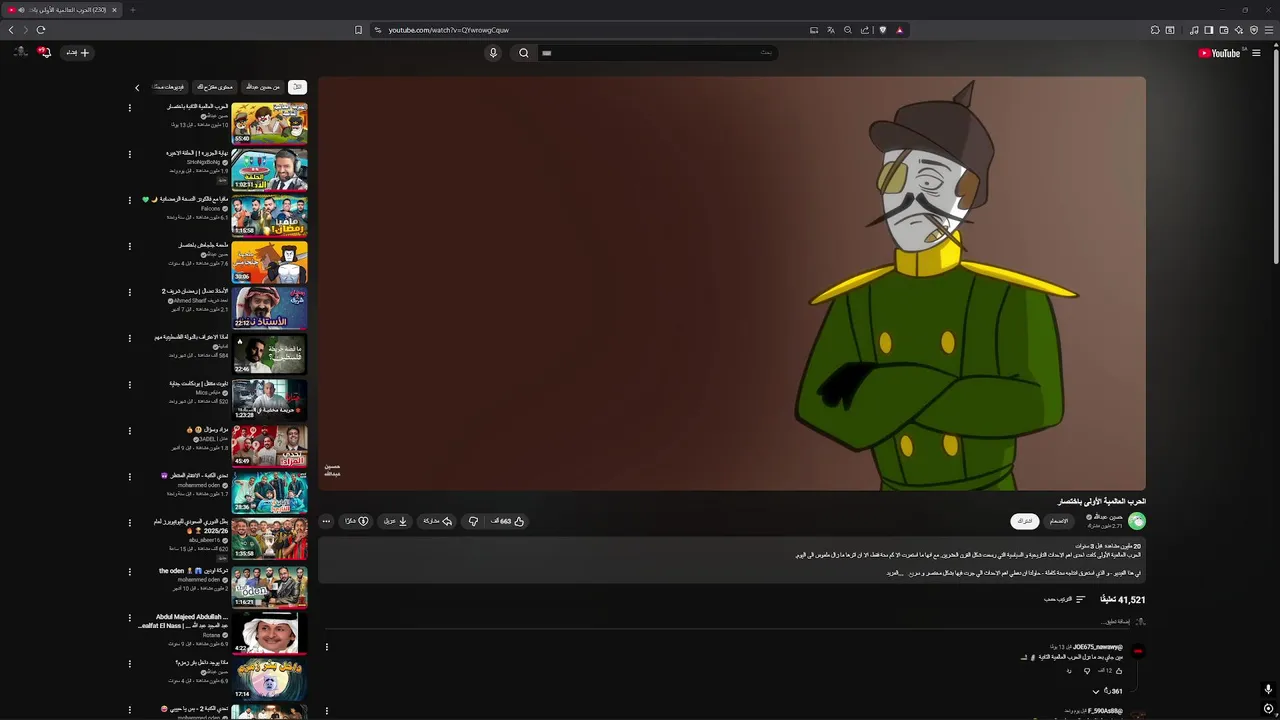Dislike the video with thumbs-down

tap(473, 521)
